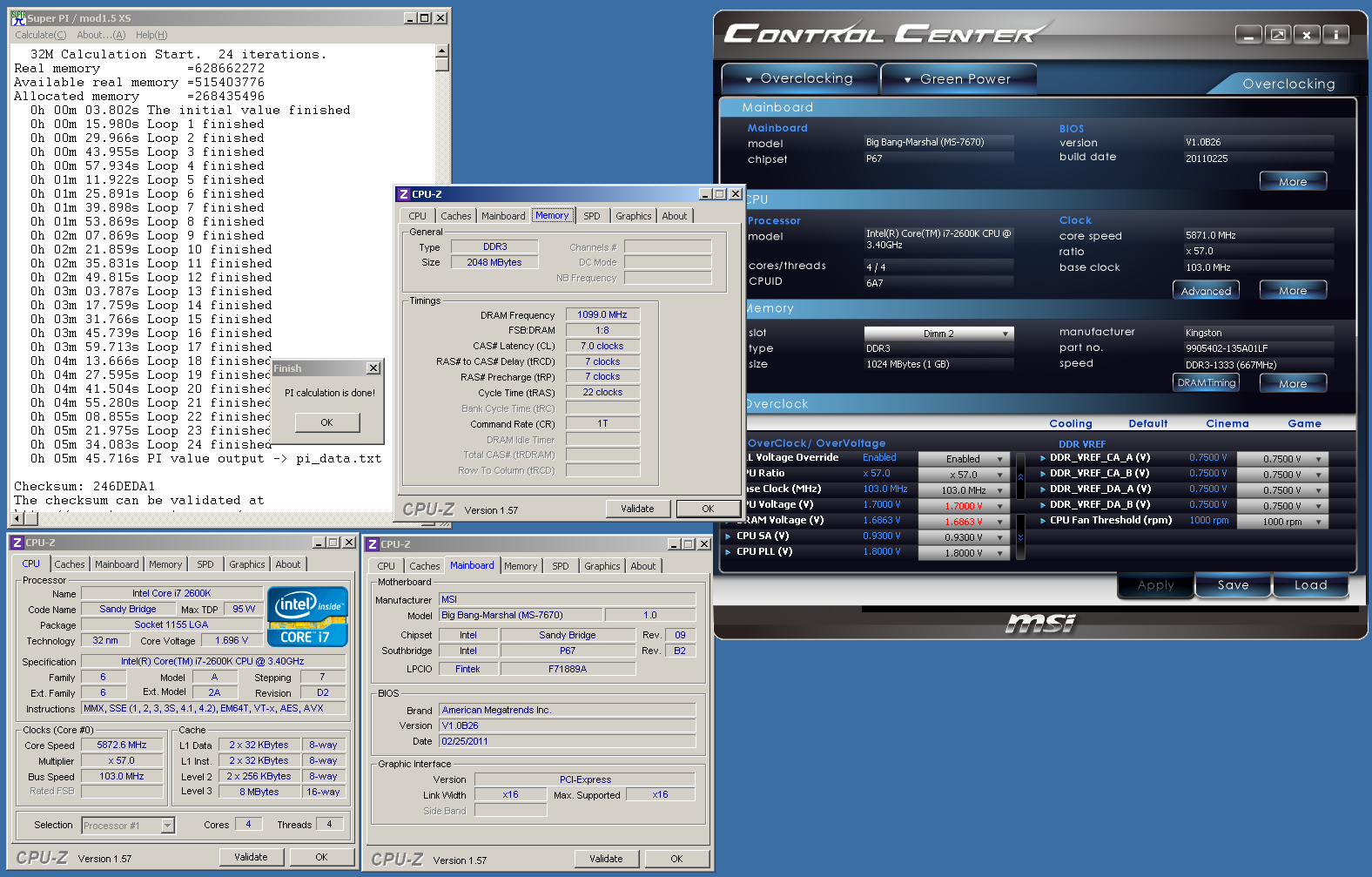Screen dimensions: 1372x877
Task: Close the Finish dialog with X
Action: tap(373, 368)
